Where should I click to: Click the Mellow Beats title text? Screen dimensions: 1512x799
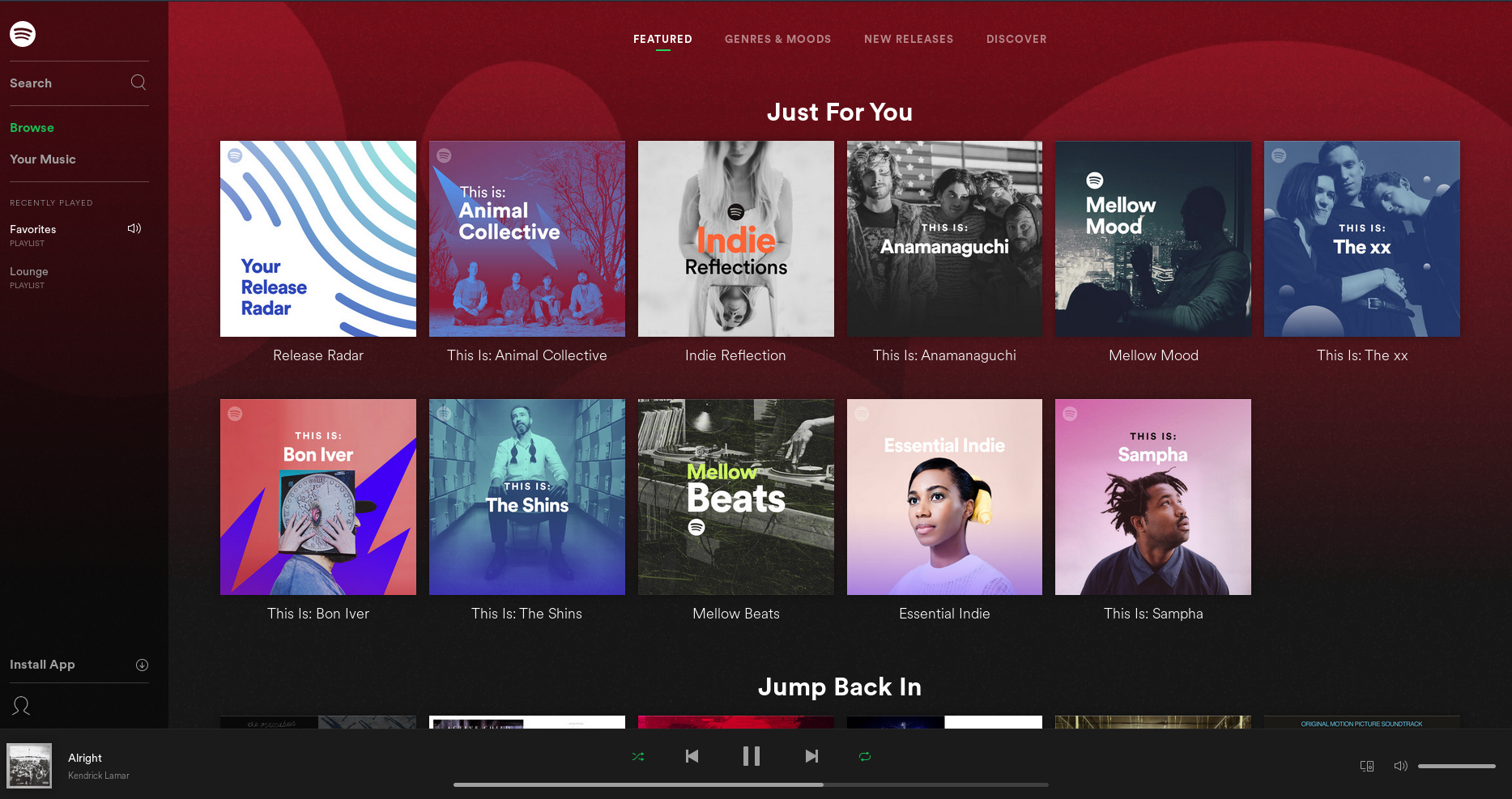pyautogui.click(x=736, y=614)
